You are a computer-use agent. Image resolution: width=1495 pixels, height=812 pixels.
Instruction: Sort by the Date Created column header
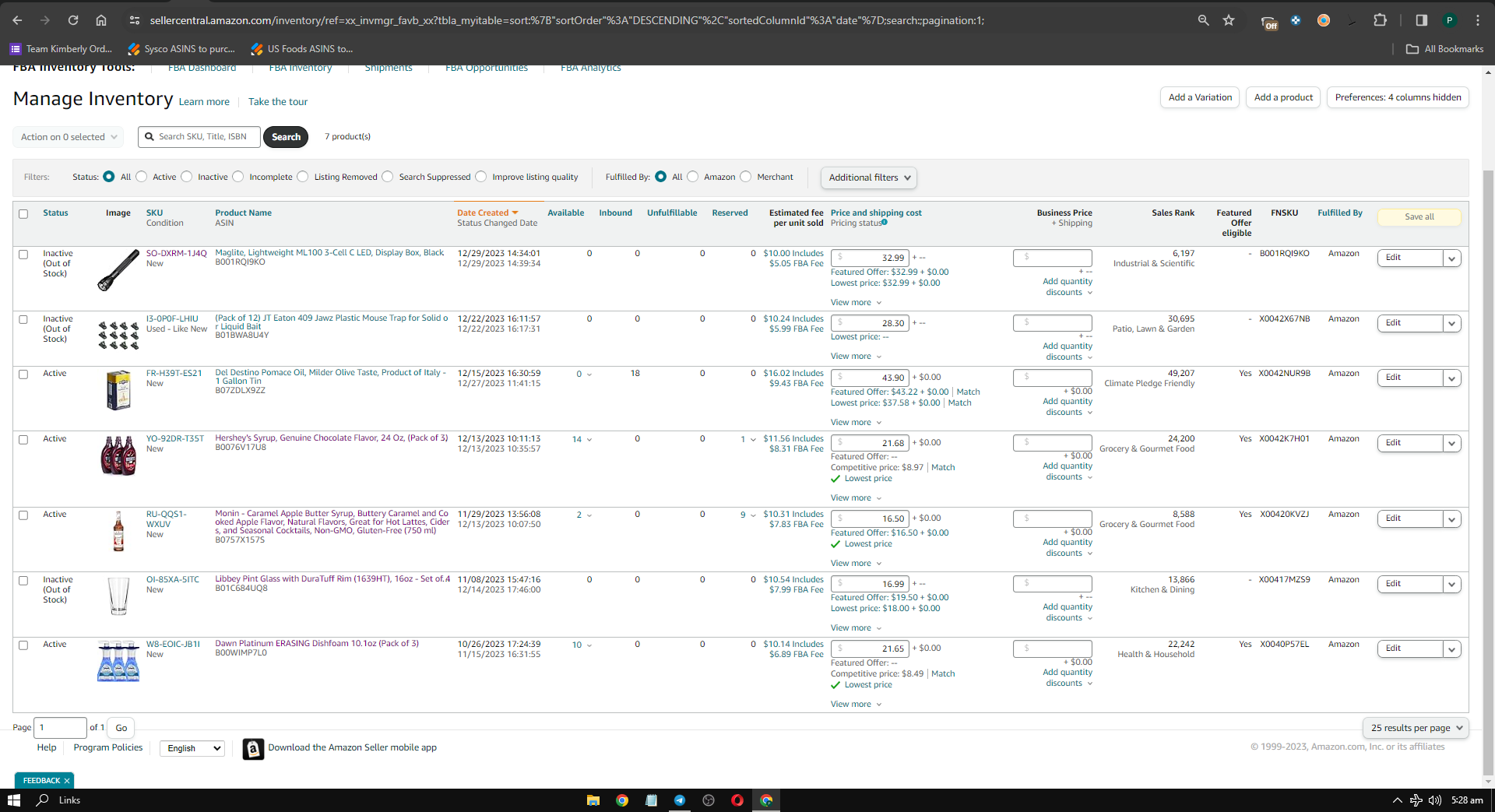click(487, 213)
